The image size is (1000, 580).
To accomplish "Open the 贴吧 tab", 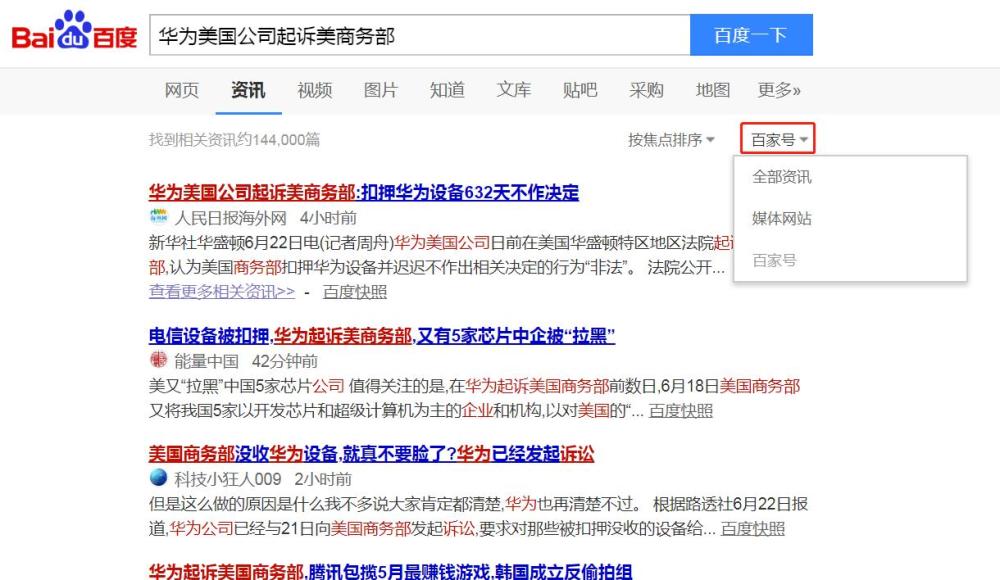I will pos(580,91).
